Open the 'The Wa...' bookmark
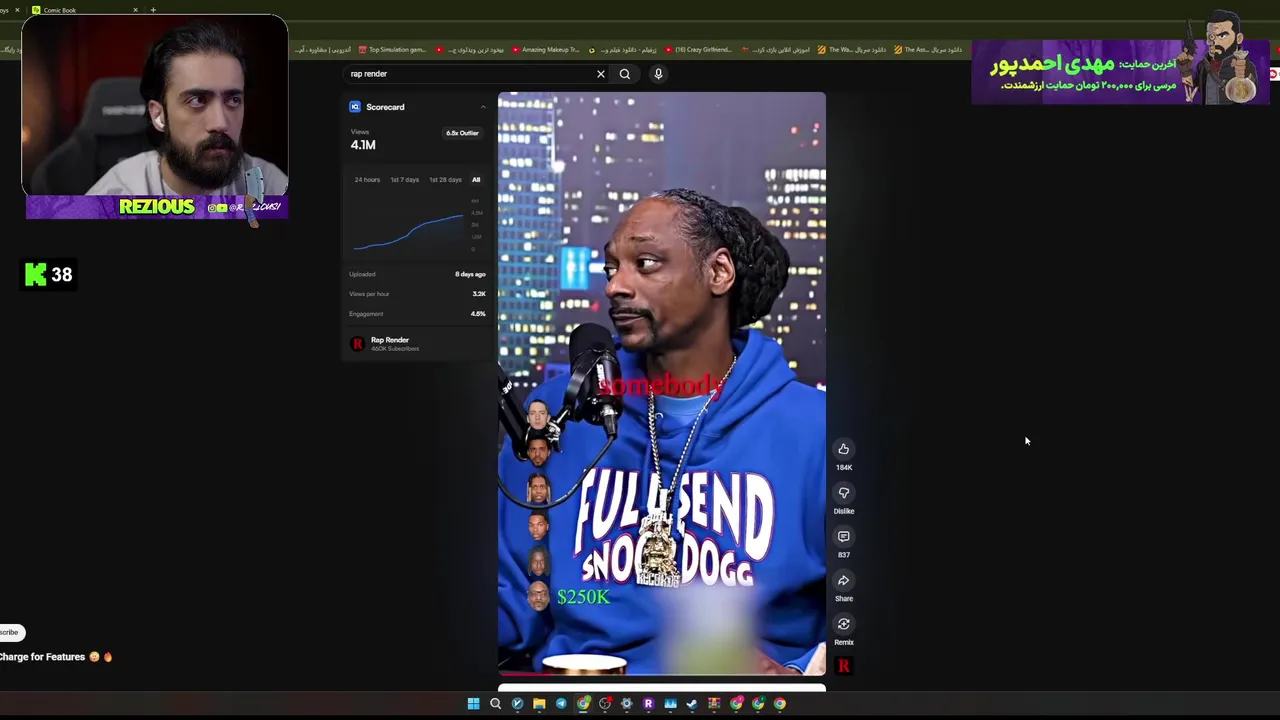Screen dimensions: 1280x720 click(851, 50)
